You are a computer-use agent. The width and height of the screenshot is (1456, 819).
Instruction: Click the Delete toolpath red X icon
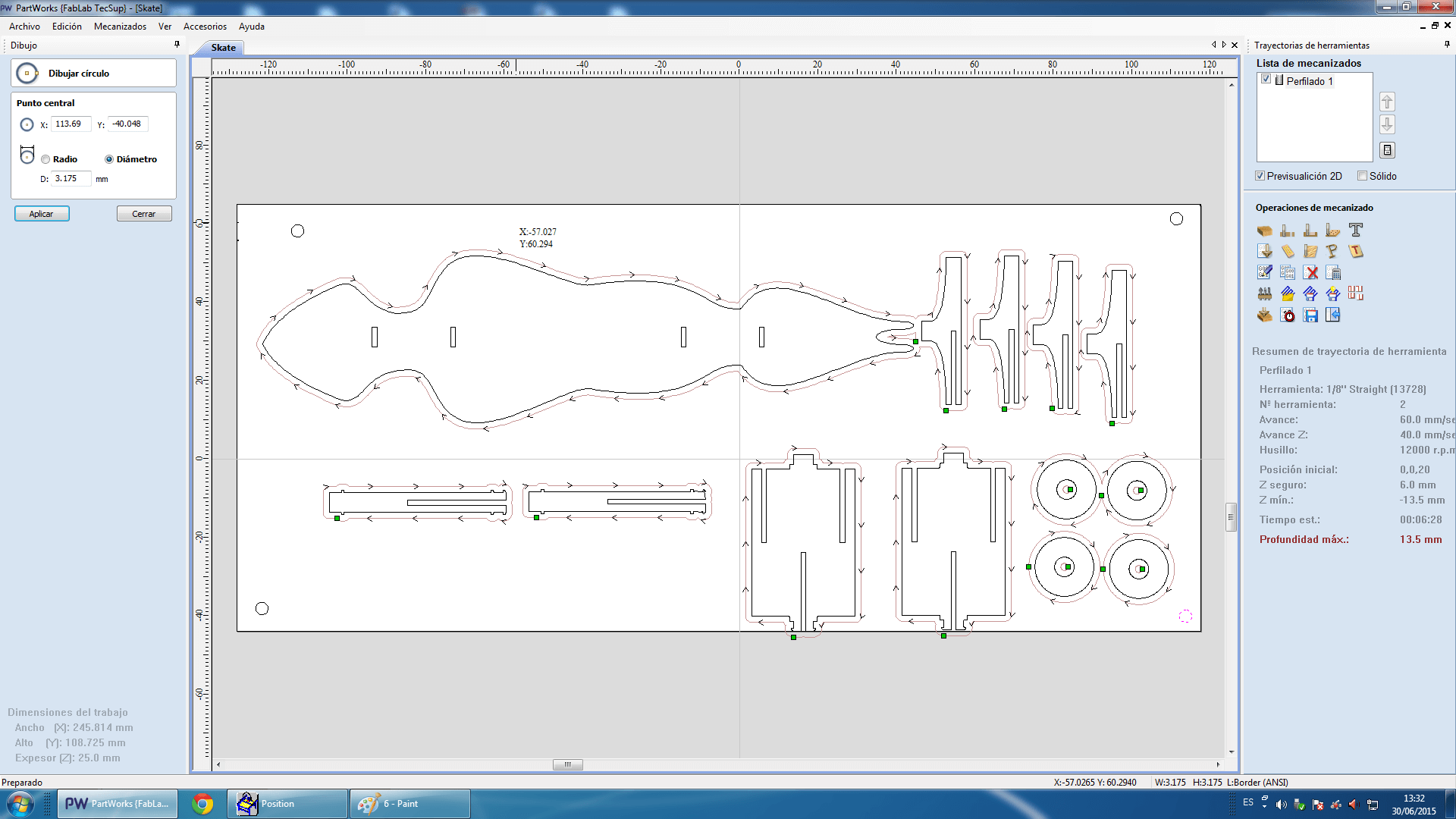[1310, 272]
